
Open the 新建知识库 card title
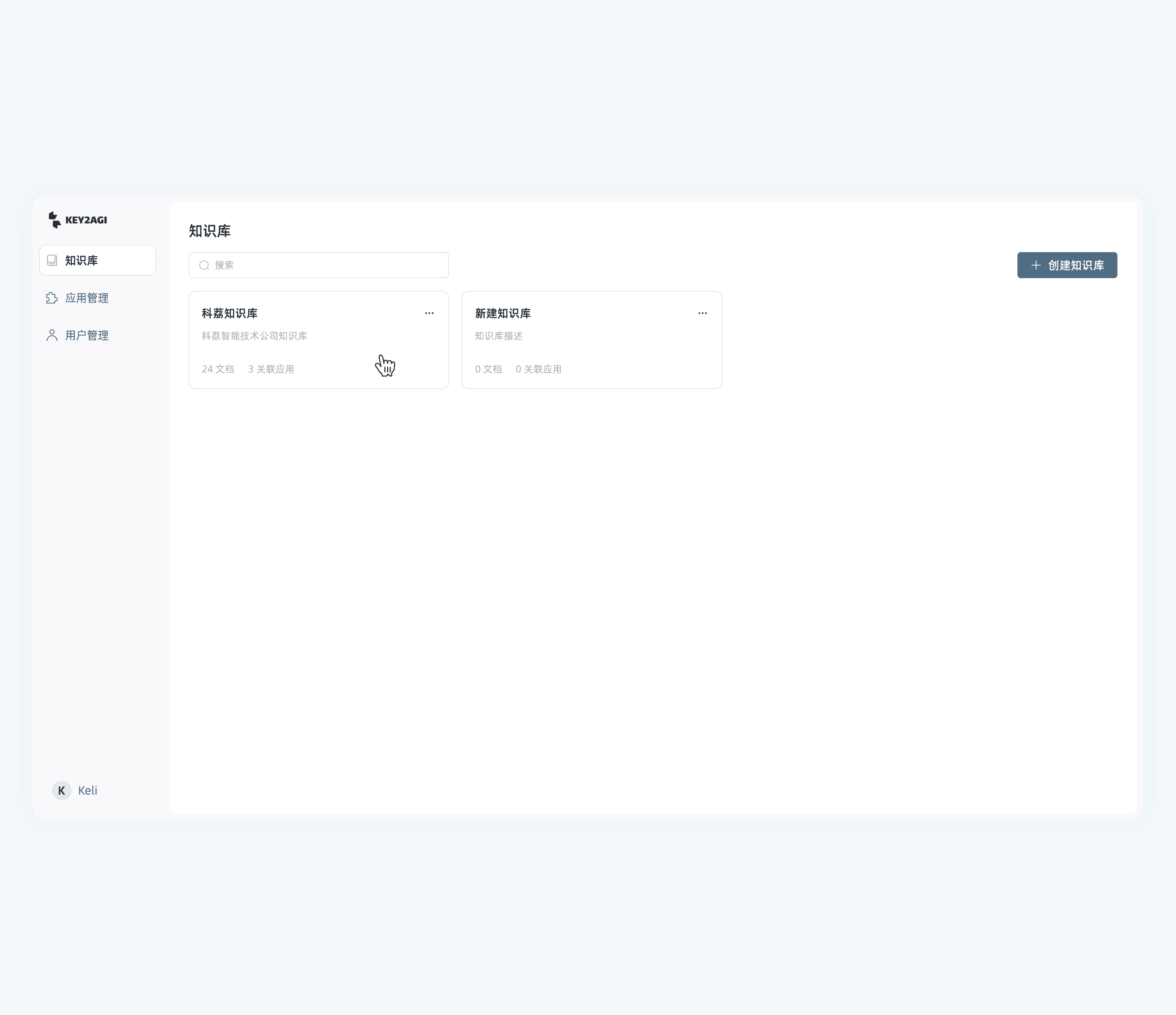(502, 314)
